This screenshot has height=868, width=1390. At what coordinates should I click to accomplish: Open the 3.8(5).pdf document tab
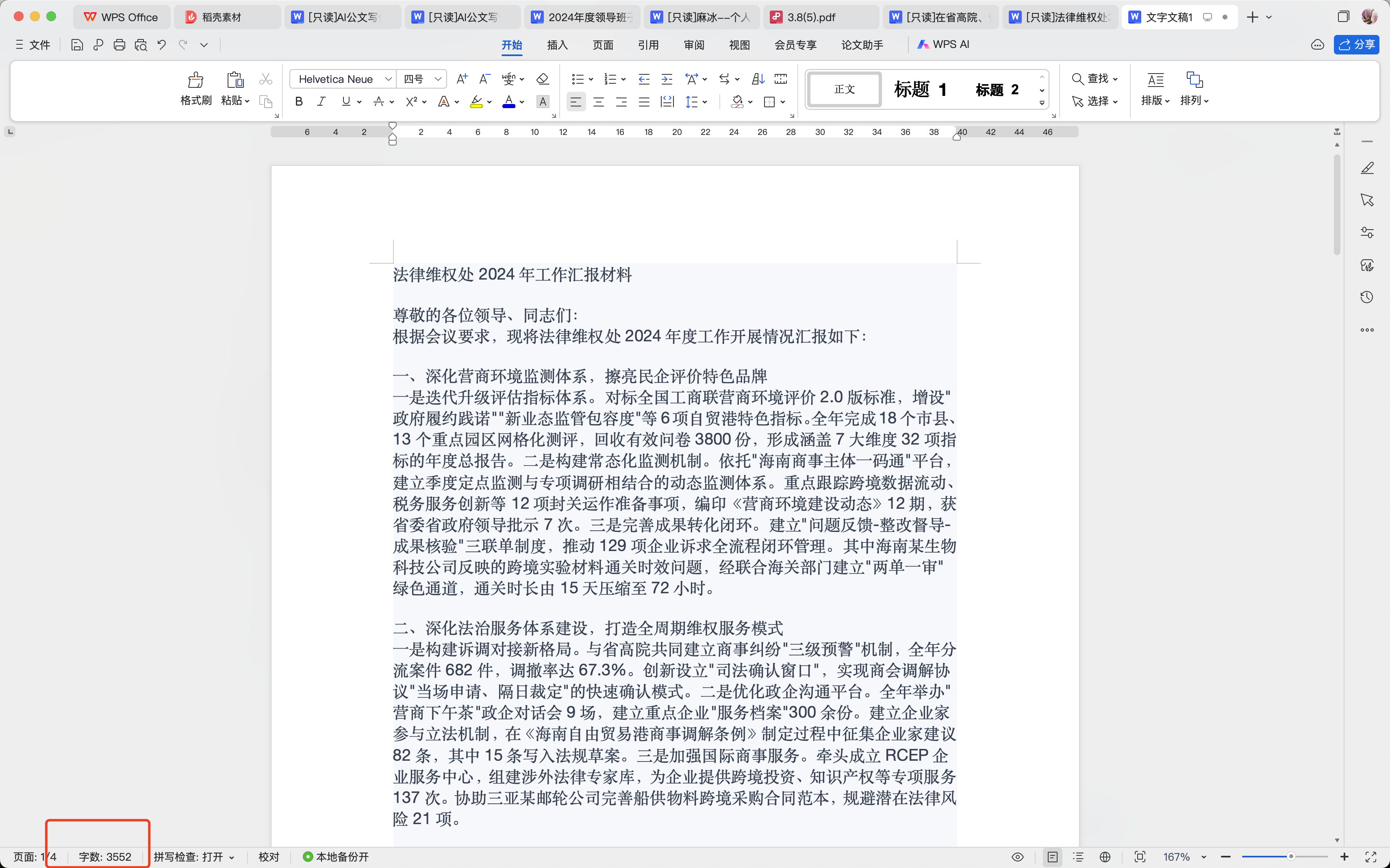click(x=811, y=17)
